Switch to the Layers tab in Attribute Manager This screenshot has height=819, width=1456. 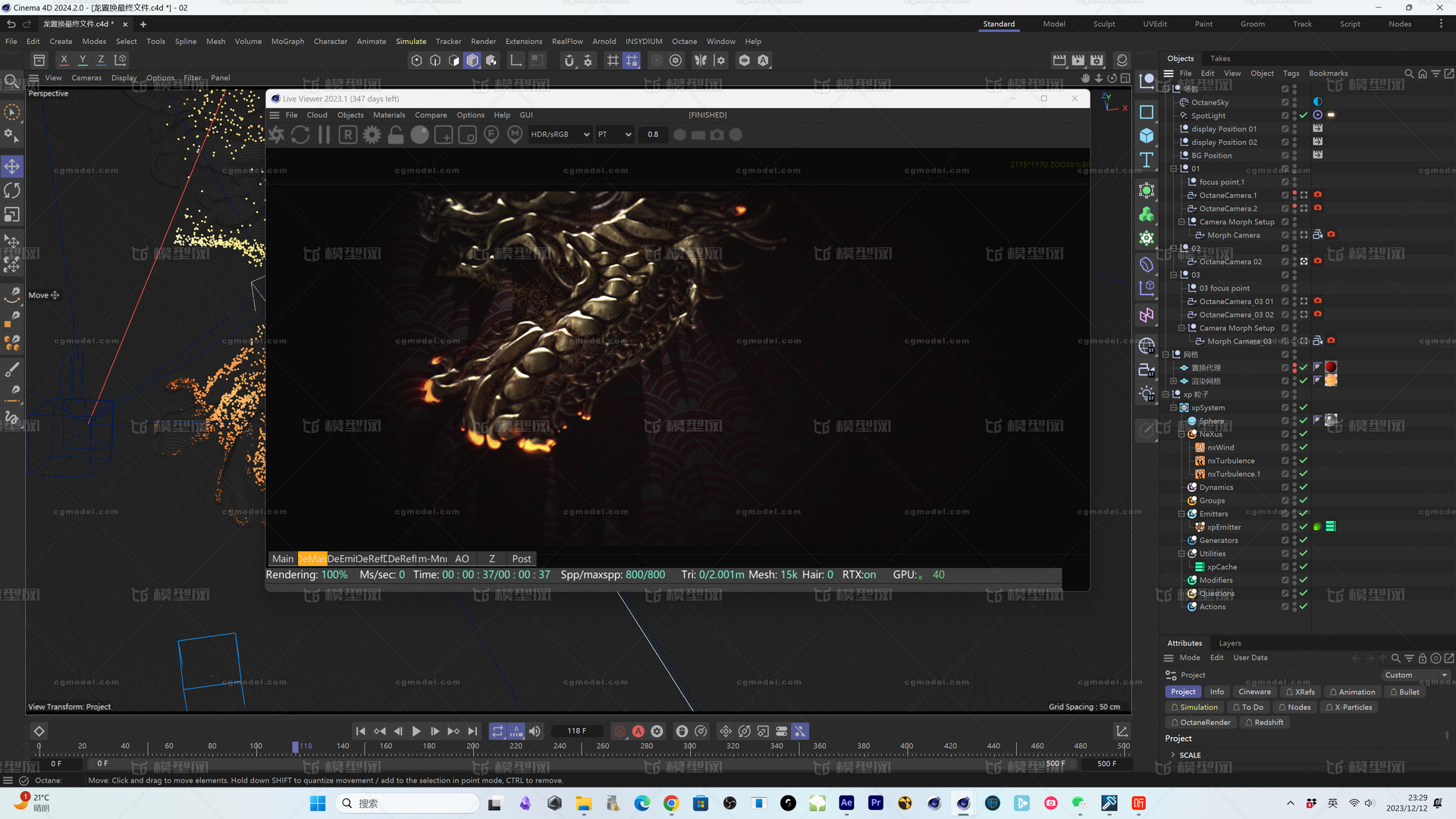pos(1229,642)
